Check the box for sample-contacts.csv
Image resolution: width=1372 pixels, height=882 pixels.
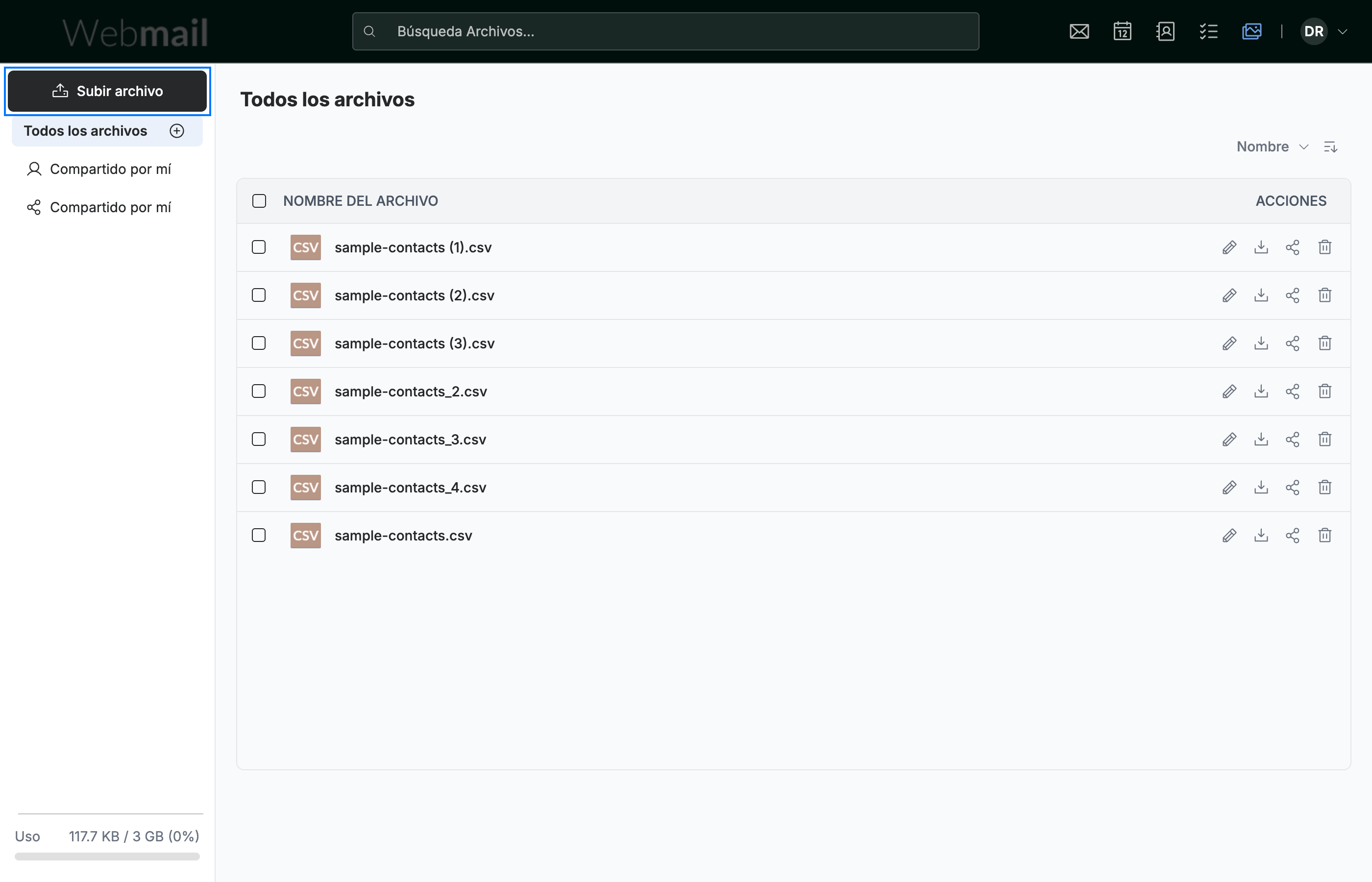[259, 536]
